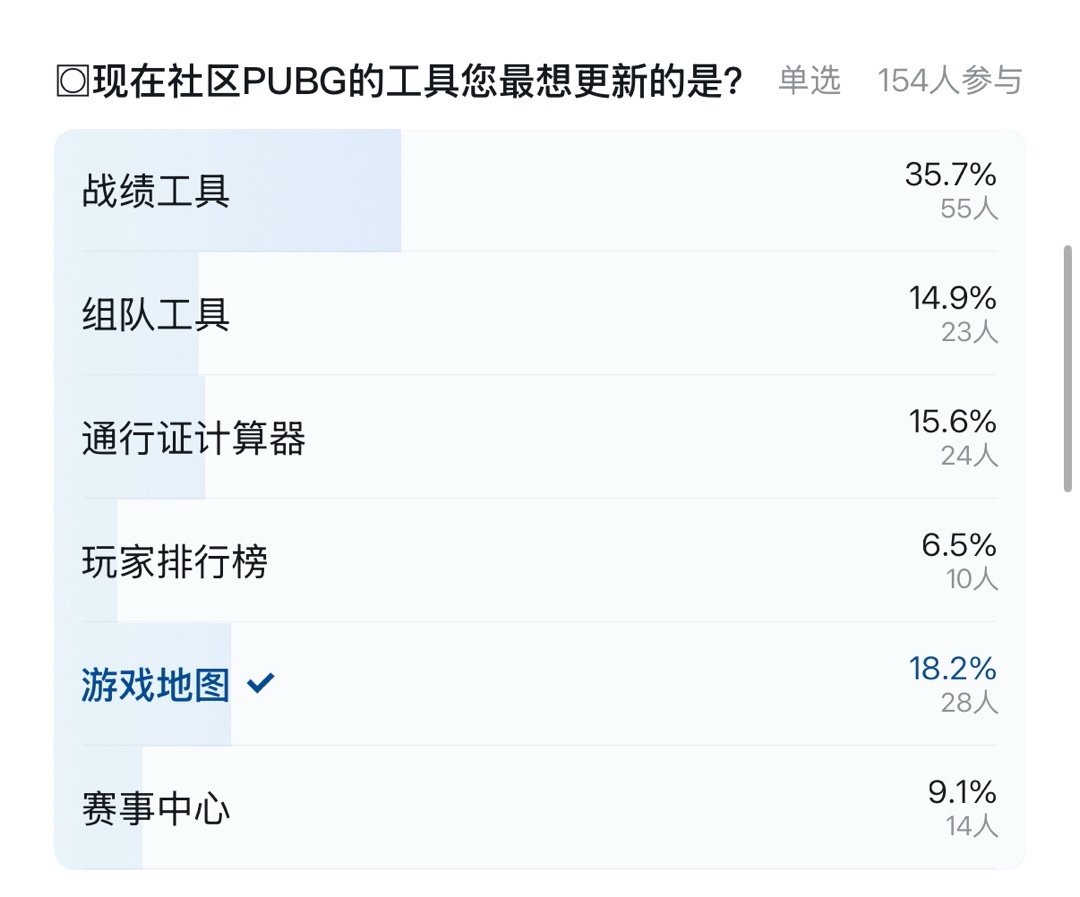The height and width of the screenshot is (897, 1080).
Task: Click the 23人 count for 组队工具
Action: pyautogui.click(x=969, y=331)
